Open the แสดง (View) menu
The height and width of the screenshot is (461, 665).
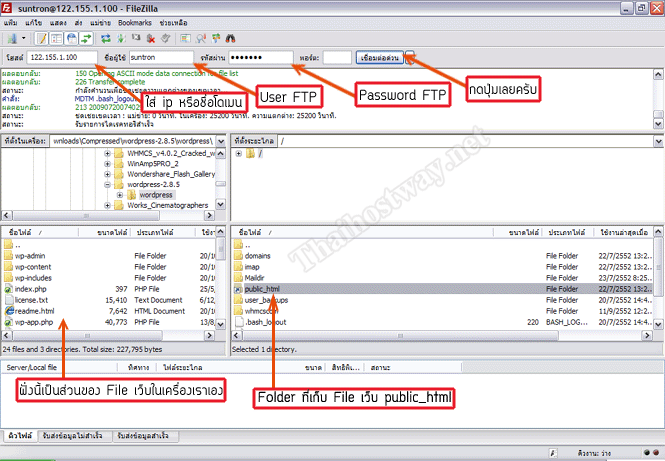click(58, 23)
